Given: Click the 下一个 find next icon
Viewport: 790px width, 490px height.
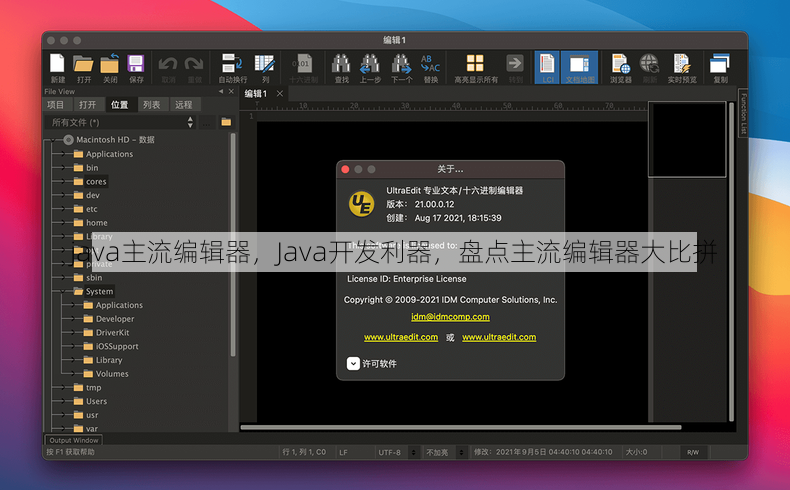Looking at the screenshot, I should coord(401,63).
